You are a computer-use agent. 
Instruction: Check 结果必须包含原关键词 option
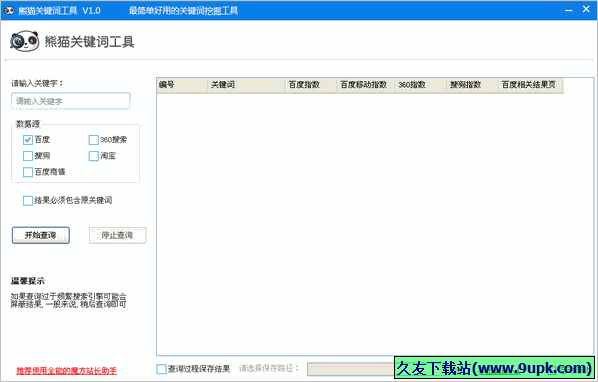tap(27, 201)
